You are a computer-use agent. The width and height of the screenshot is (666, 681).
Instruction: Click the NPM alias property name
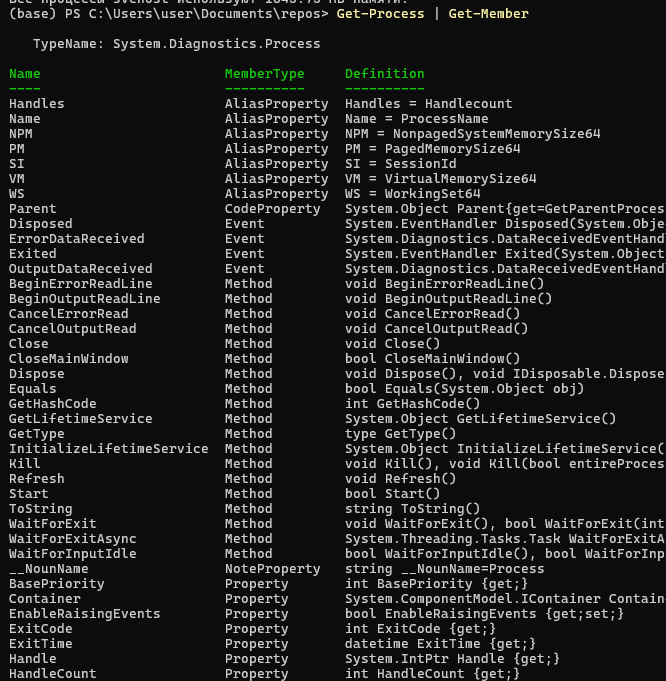tap(21, 134)
